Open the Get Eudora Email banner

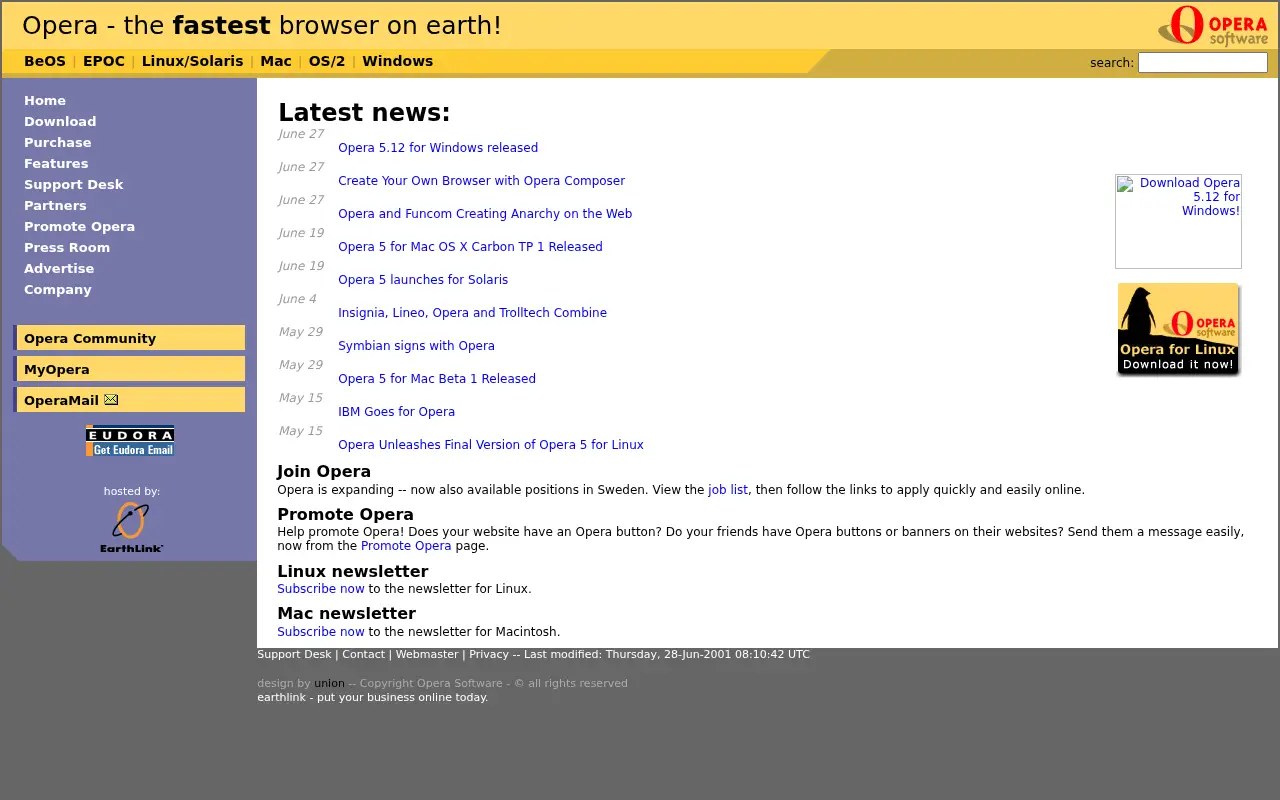click(x=130, y=441)
